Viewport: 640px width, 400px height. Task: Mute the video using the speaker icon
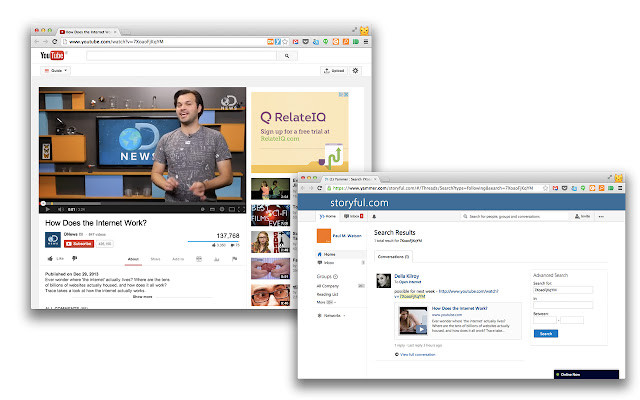tap(60, 209)
